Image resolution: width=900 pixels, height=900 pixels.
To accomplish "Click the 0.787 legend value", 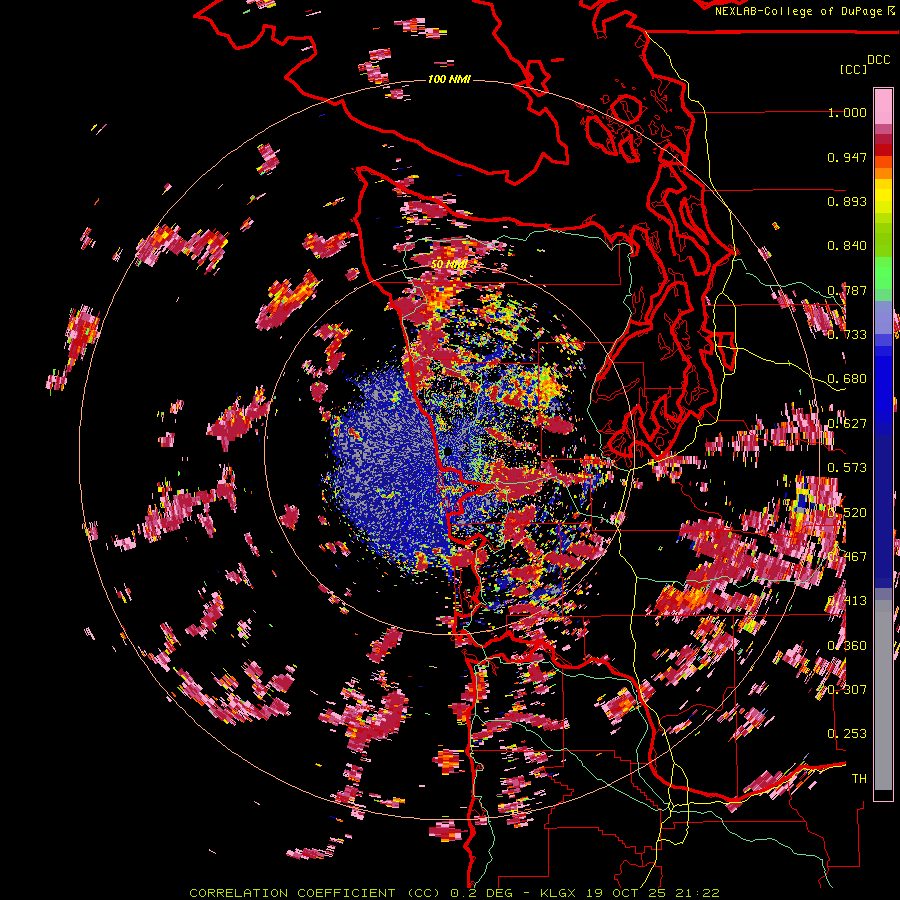I will (847, 290).
